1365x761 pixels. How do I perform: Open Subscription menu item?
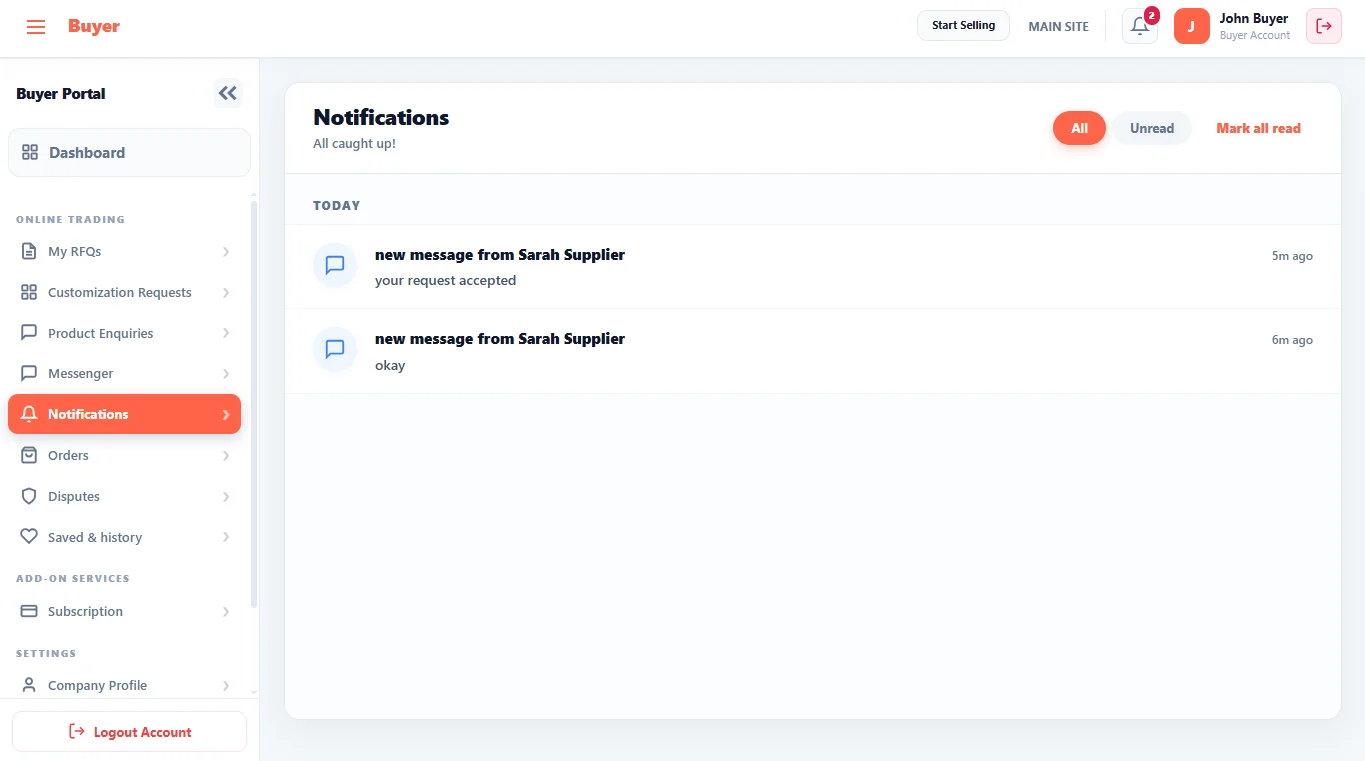click(x=125, y=611)
